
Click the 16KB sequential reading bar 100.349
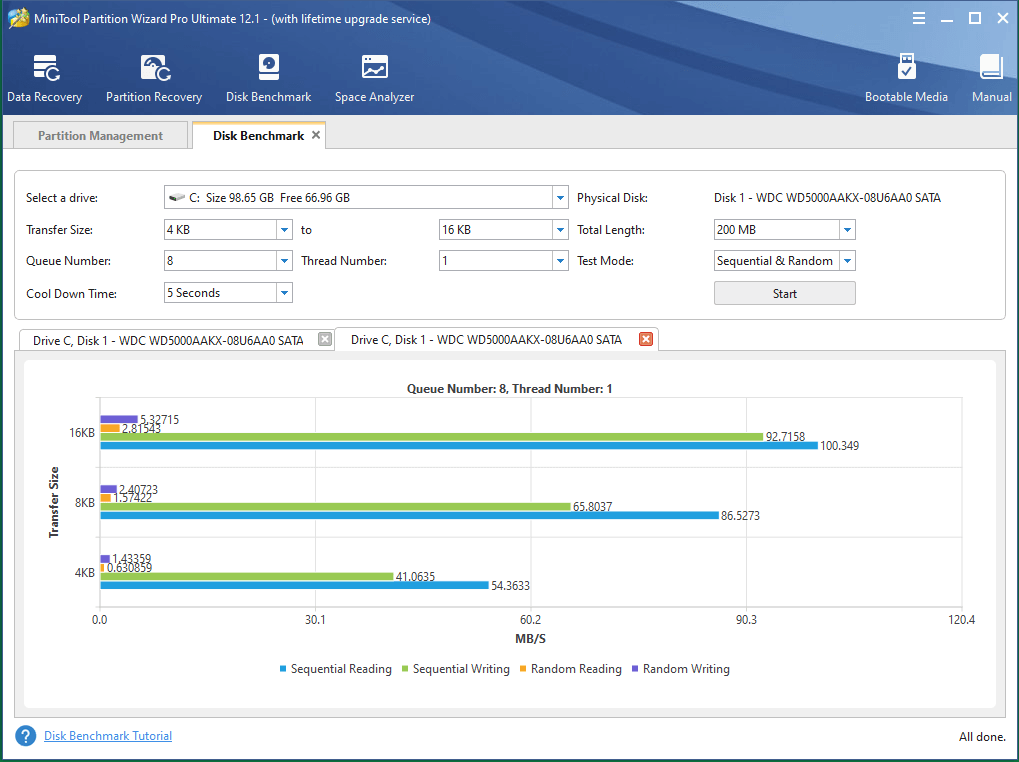coord(459,446)
